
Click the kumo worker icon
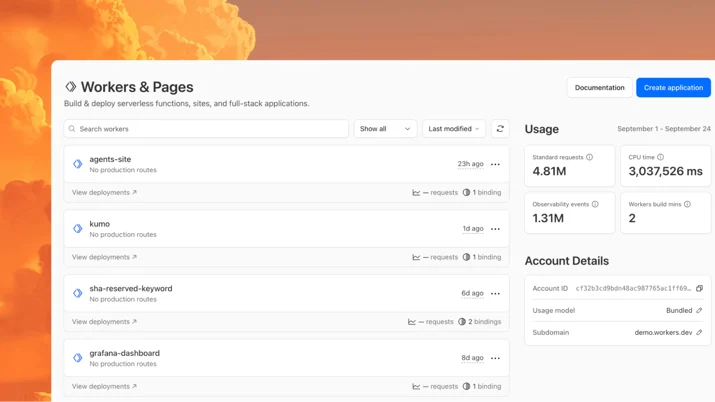78,229
